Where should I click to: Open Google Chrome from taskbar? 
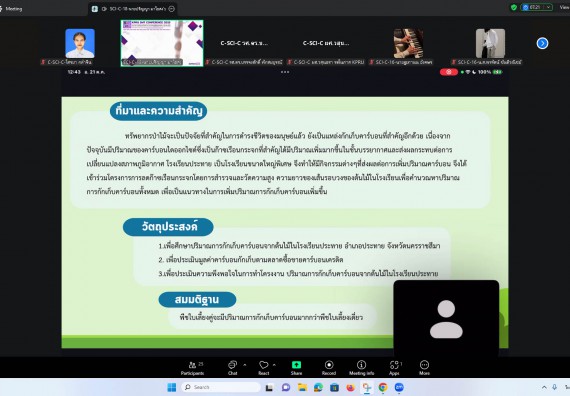coord(383,388)
